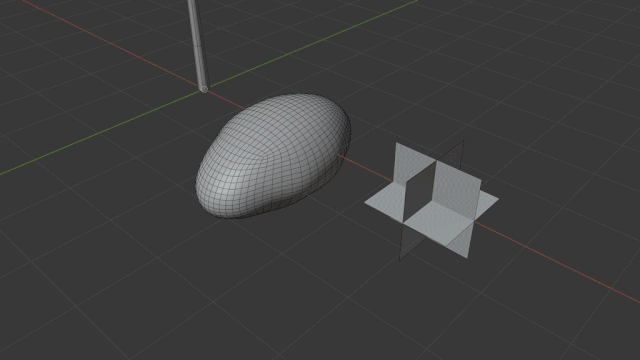
Task: Click the rod's origin point at base
Action: (x=204, y=89)
